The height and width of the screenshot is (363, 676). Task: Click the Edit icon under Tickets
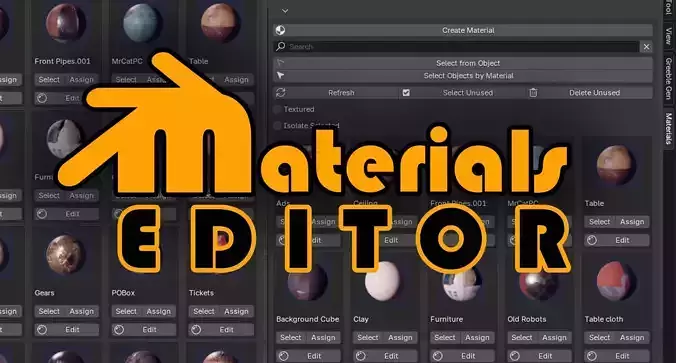pyautogui.click(x=196, y=330)
